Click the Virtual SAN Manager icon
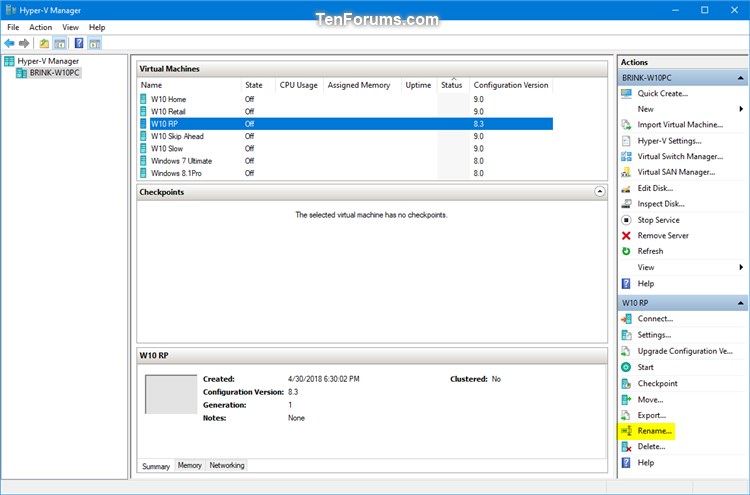The image size is (750, 495). tap(626, 172)
